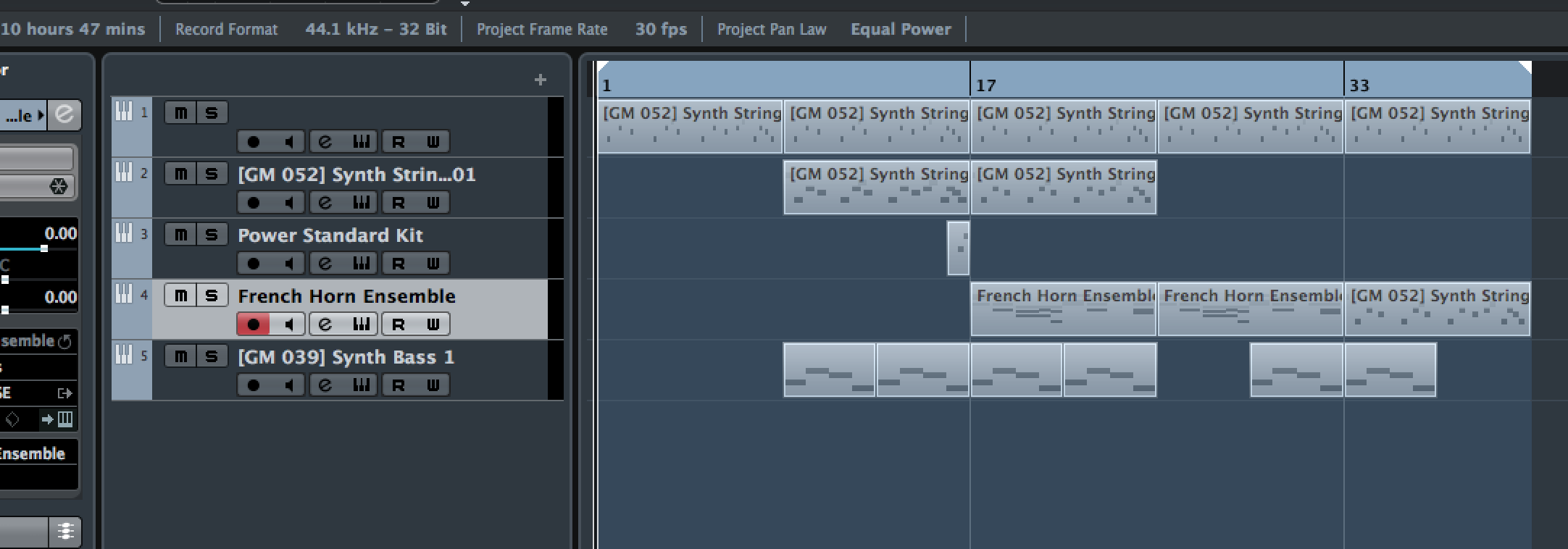Image resolution: width=1568 pixels, height=549 pixels.
Task: Click the inspector freeze snowflake icon
Action: click(58, 187)
